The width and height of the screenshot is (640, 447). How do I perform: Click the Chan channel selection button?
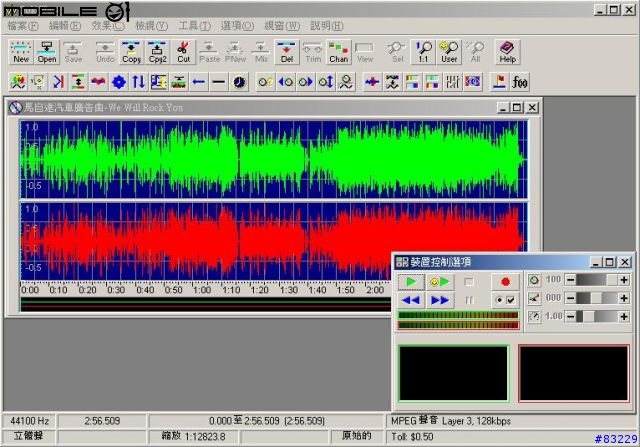(x=338, y=52)
